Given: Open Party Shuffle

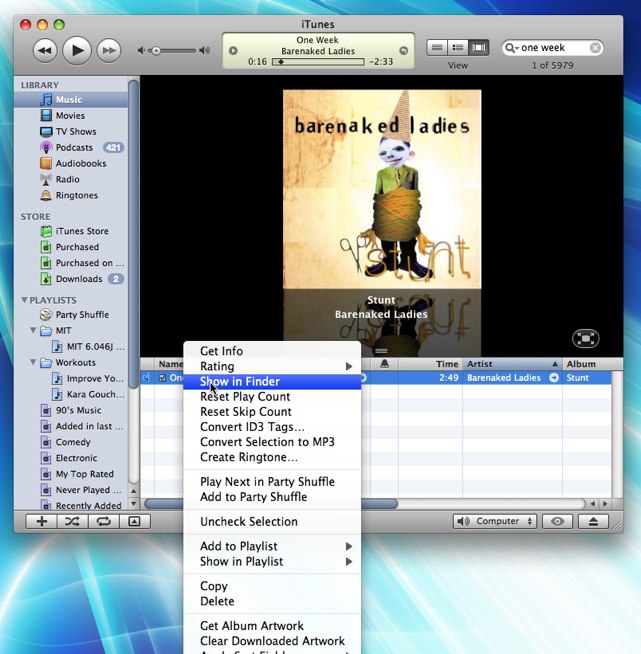Looking at the screenshot, I should click(x=71, y=314).
